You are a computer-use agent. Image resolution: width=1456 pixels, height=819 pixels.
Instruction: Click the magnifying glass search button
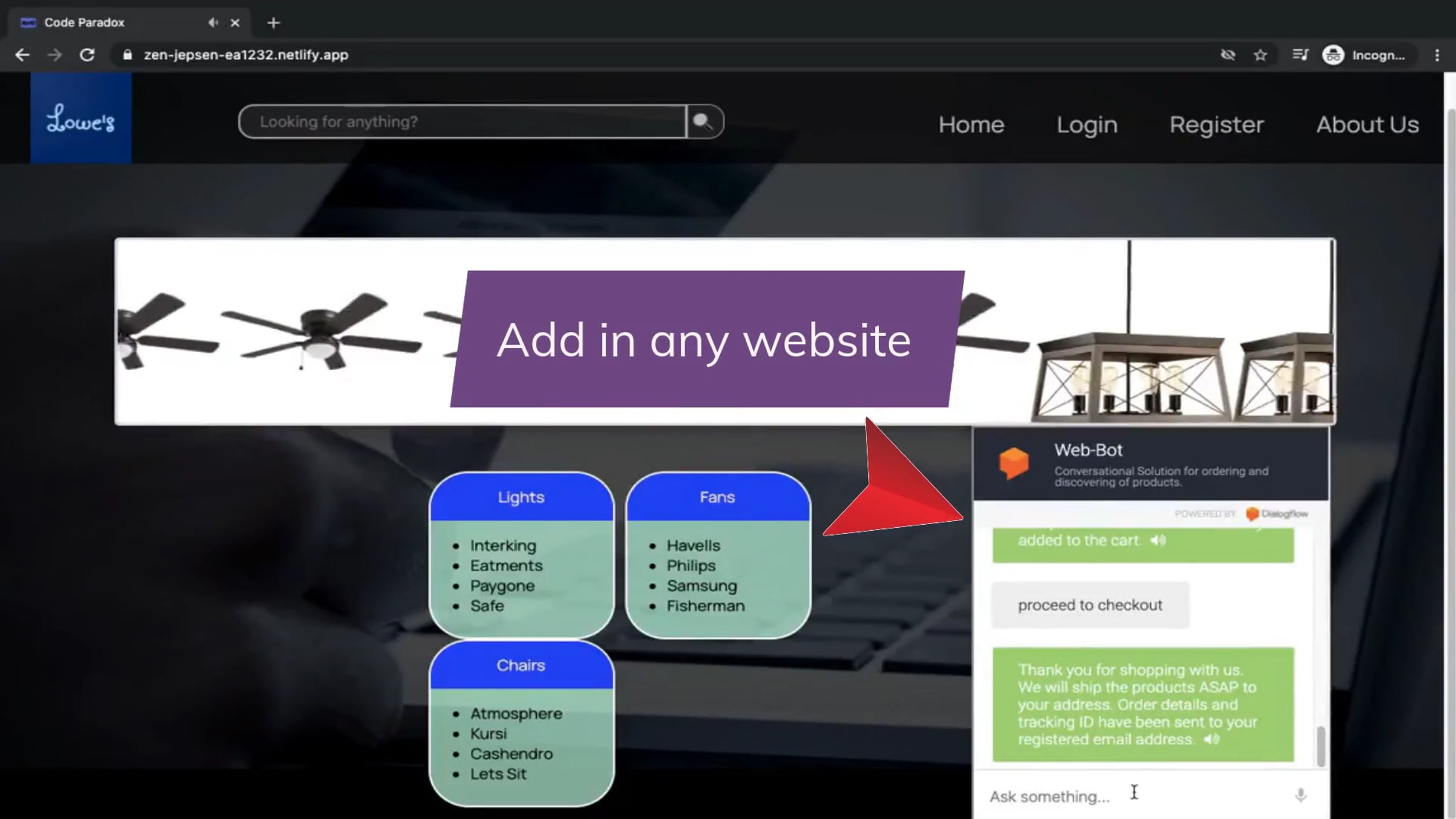click(x=704, y=121)
